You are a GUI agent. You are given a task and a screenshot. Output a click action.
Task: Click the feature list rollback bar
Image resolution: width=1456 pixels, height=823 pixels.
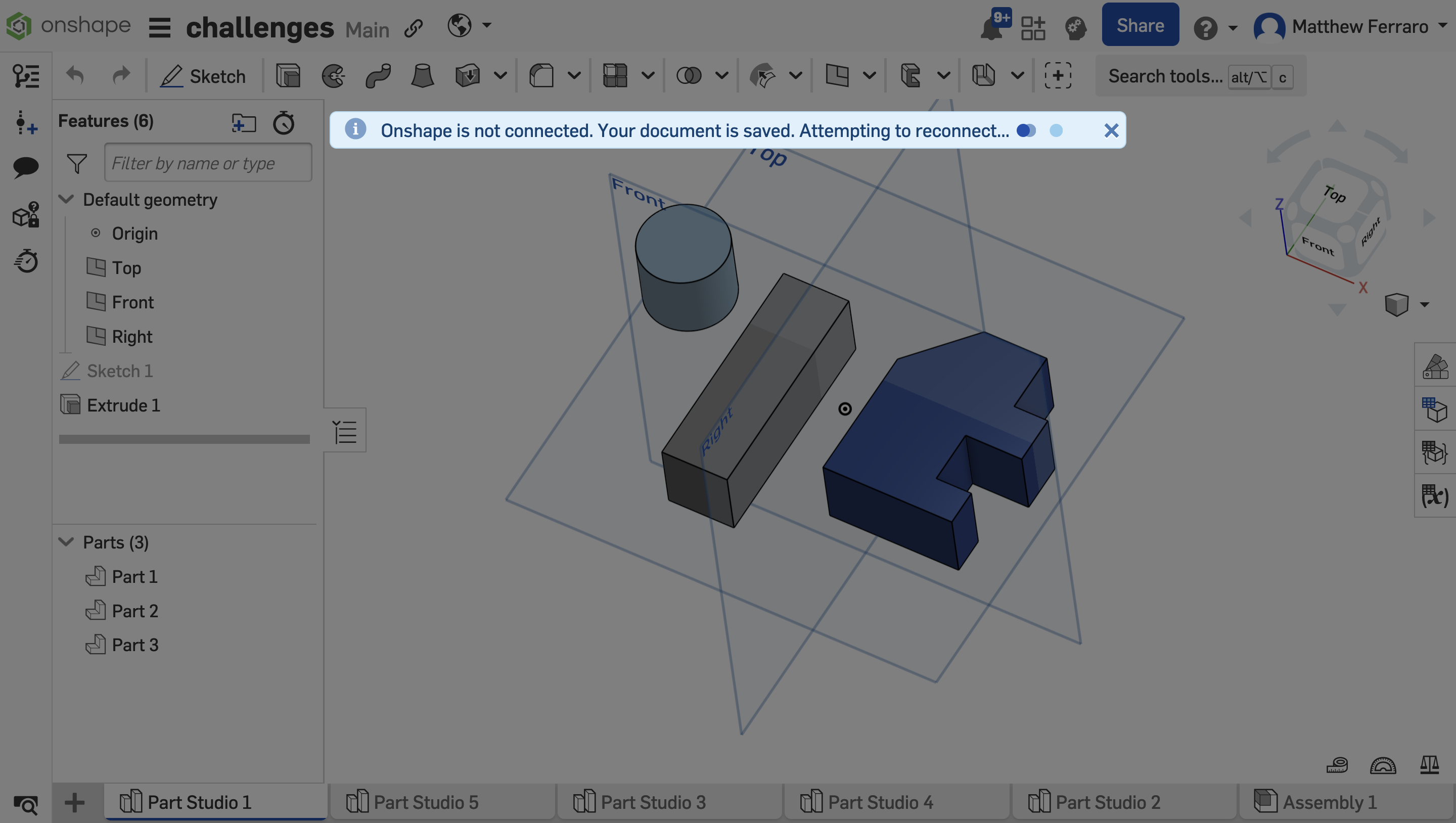(x=184, y=439)
